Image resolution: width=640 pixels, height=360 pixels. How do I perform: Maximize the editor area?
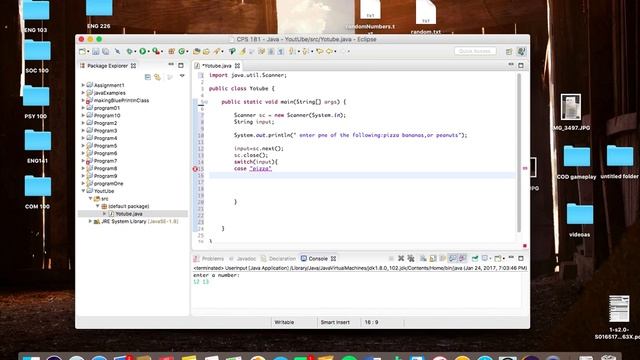point(521,65)
